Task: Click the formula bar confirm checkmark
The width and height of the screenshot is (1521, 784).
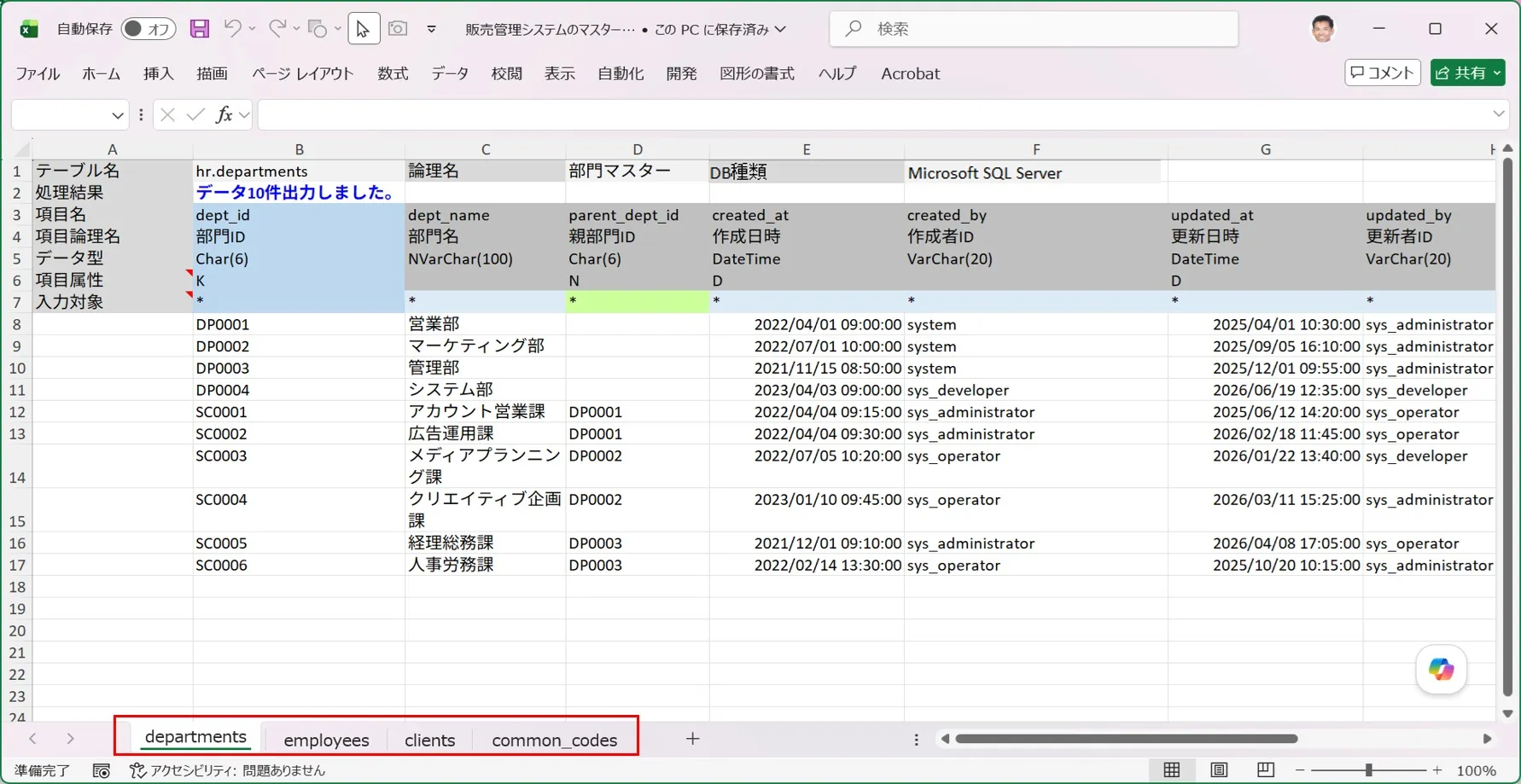Action: pyautogui.click(x=195, y=114)
